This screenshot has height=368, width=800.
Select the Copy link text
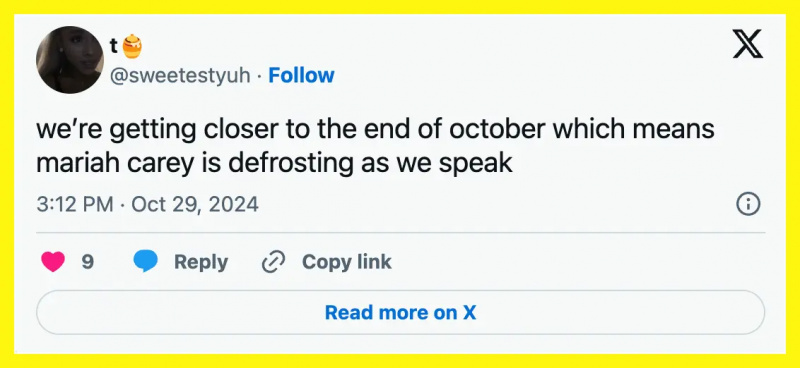(x=347, y=262)
